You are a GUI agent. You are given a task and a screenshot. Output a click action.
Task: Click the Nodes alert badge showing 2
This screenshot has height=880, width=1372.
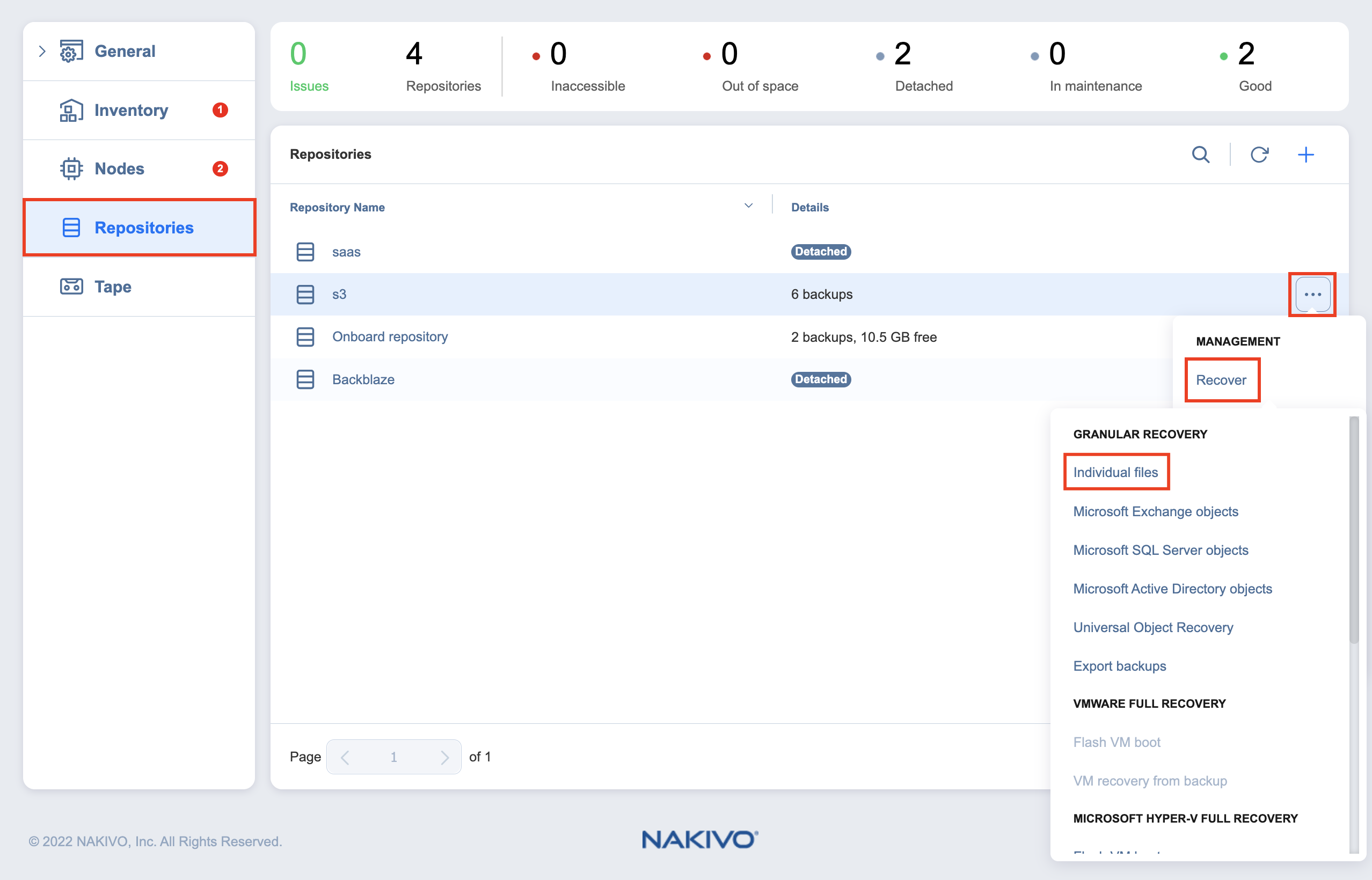[220, 168]
